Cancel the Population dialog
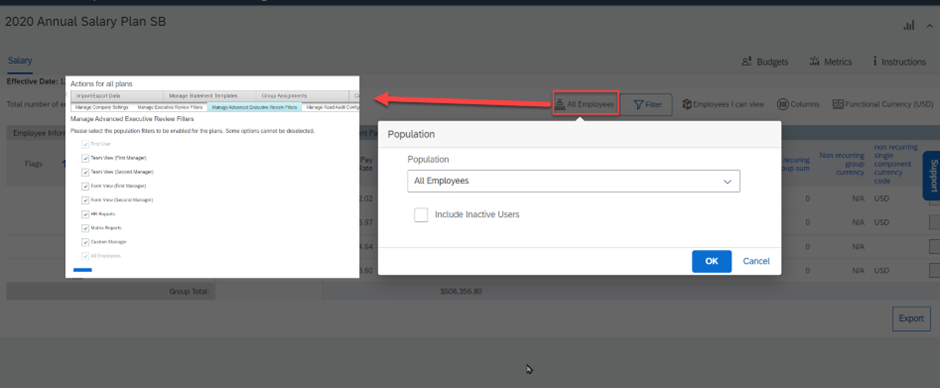The width and height of the screenshot is (940, 388). pyautogui.click(x=757, y=261)
